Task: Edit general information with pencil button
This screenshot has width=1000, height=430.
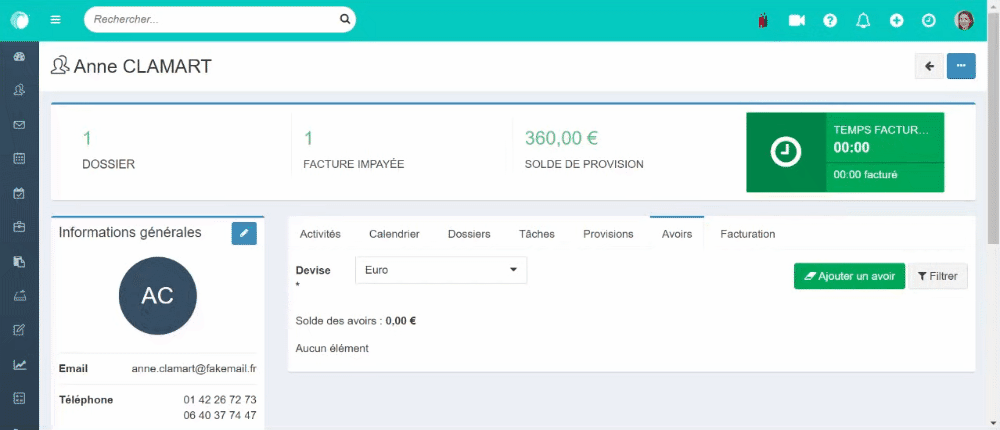Action: (x=244, y=234)
